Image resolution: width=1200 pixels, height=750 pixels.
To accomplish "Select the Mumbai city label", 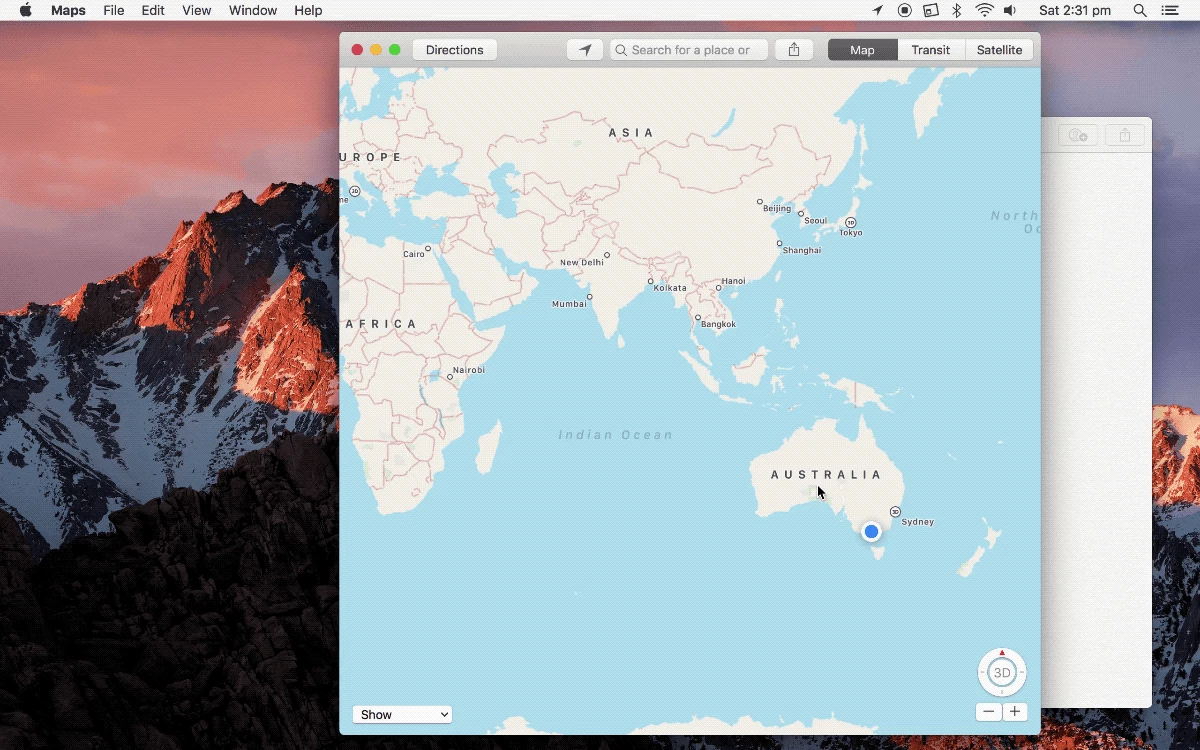I will click(570, 303).
